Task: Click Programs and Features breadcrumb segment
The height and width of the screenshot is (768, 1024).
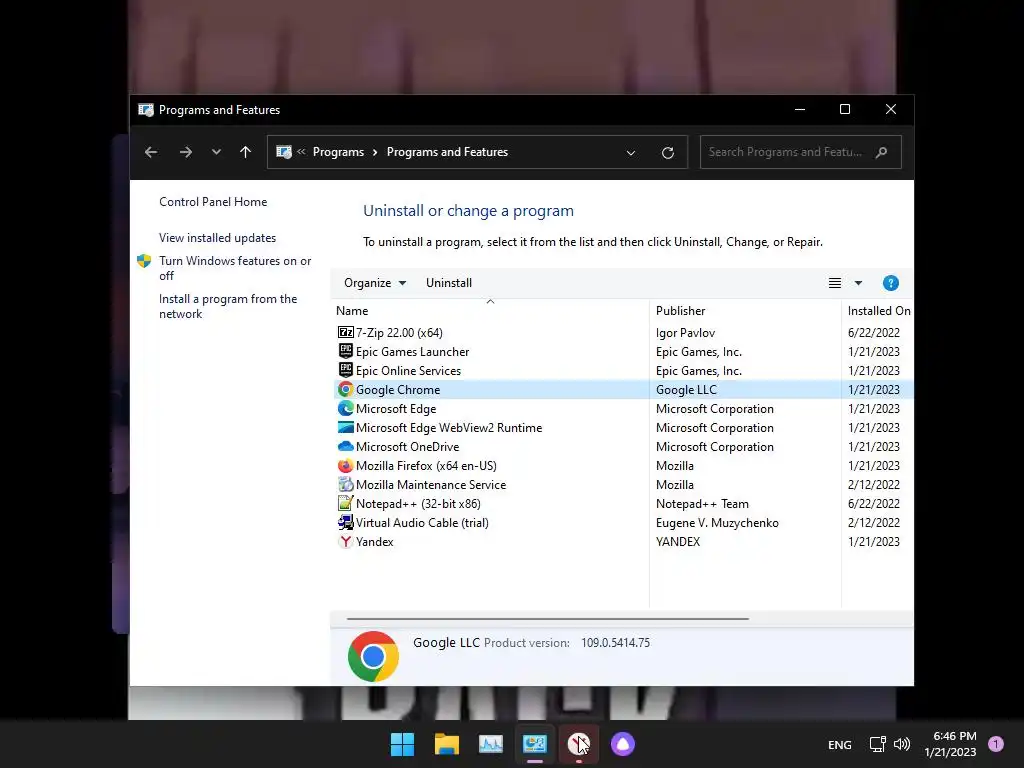Action: (447, 152)
